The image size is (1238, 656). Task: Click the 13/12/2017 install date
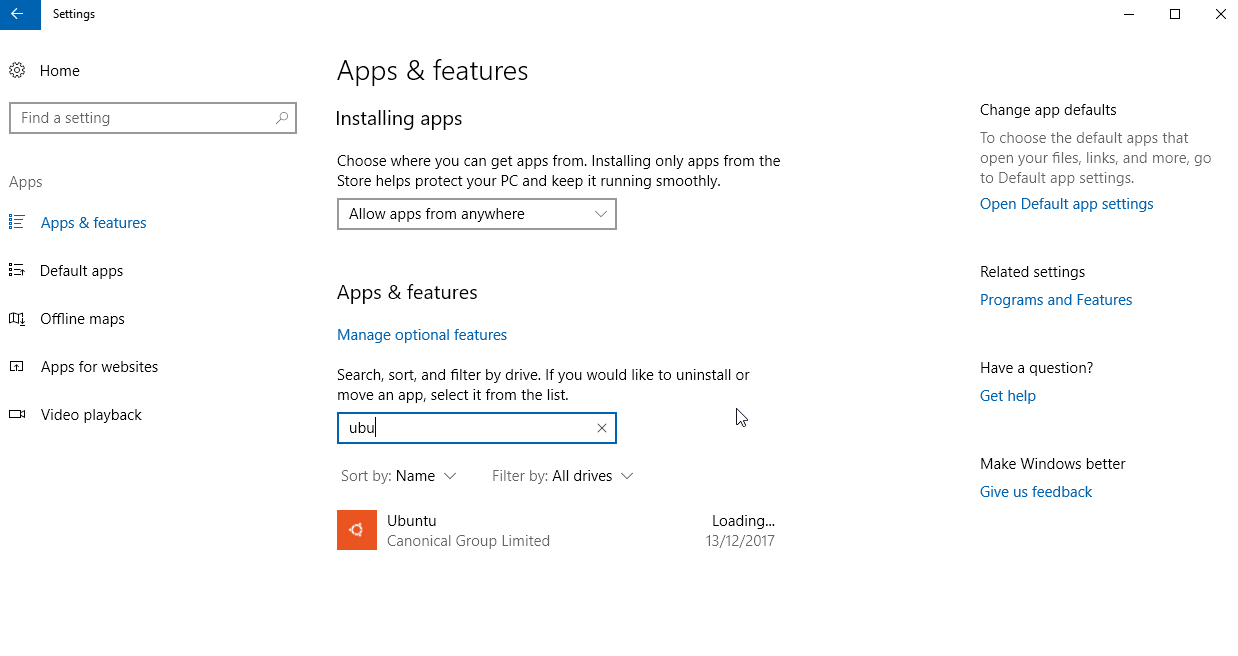point(740,541)
